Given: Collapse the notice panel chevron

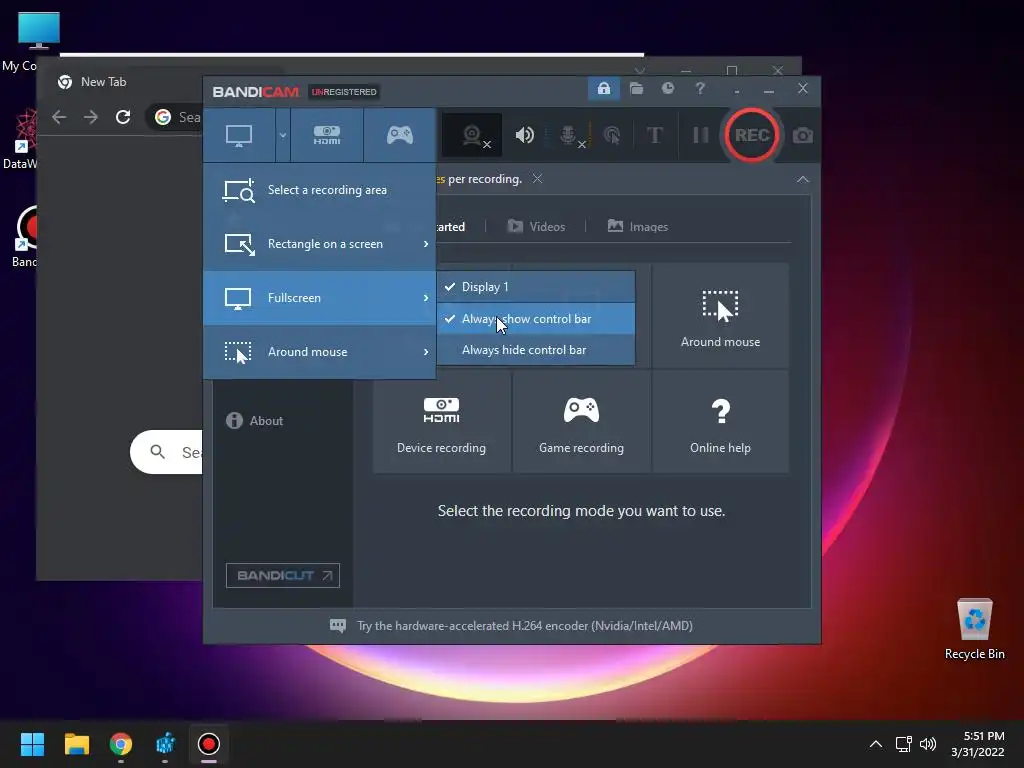Looking at the screenshot, I should tap(803, 179).
